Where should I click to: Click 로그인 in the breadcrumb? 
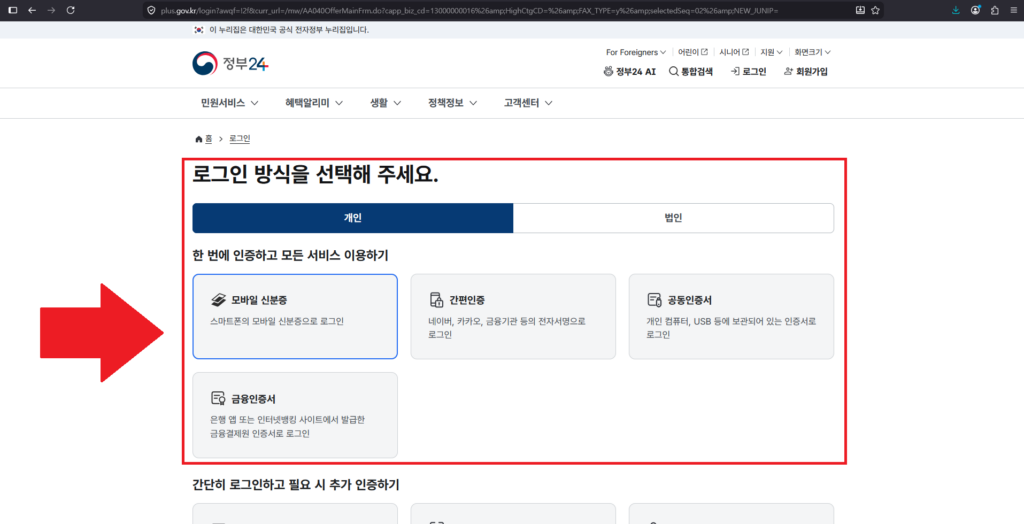pos(240,139)
